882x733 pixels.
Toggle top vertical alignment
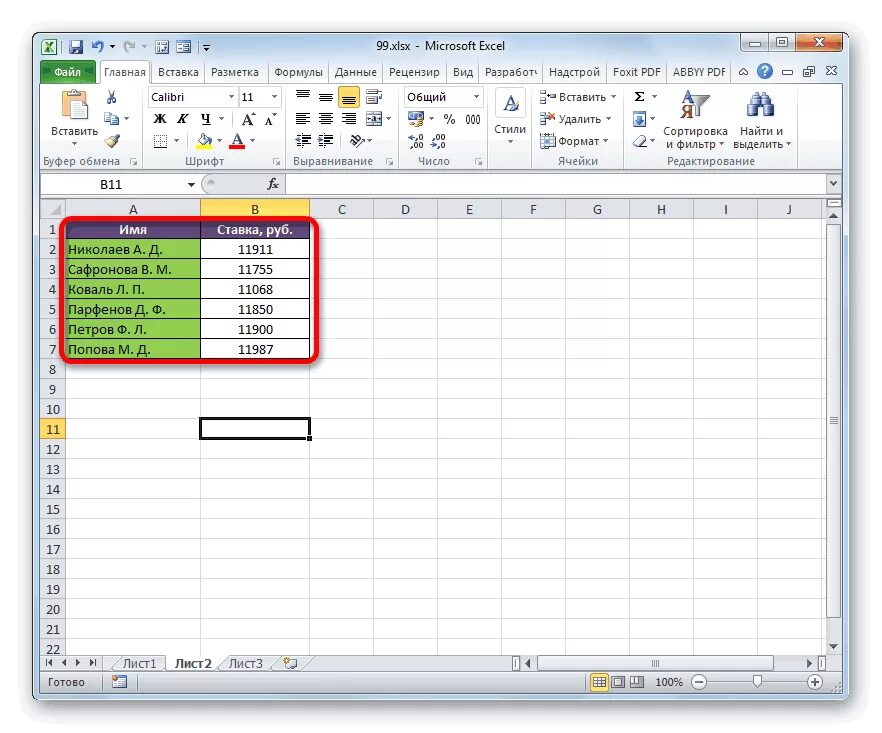tap(303, 97)
